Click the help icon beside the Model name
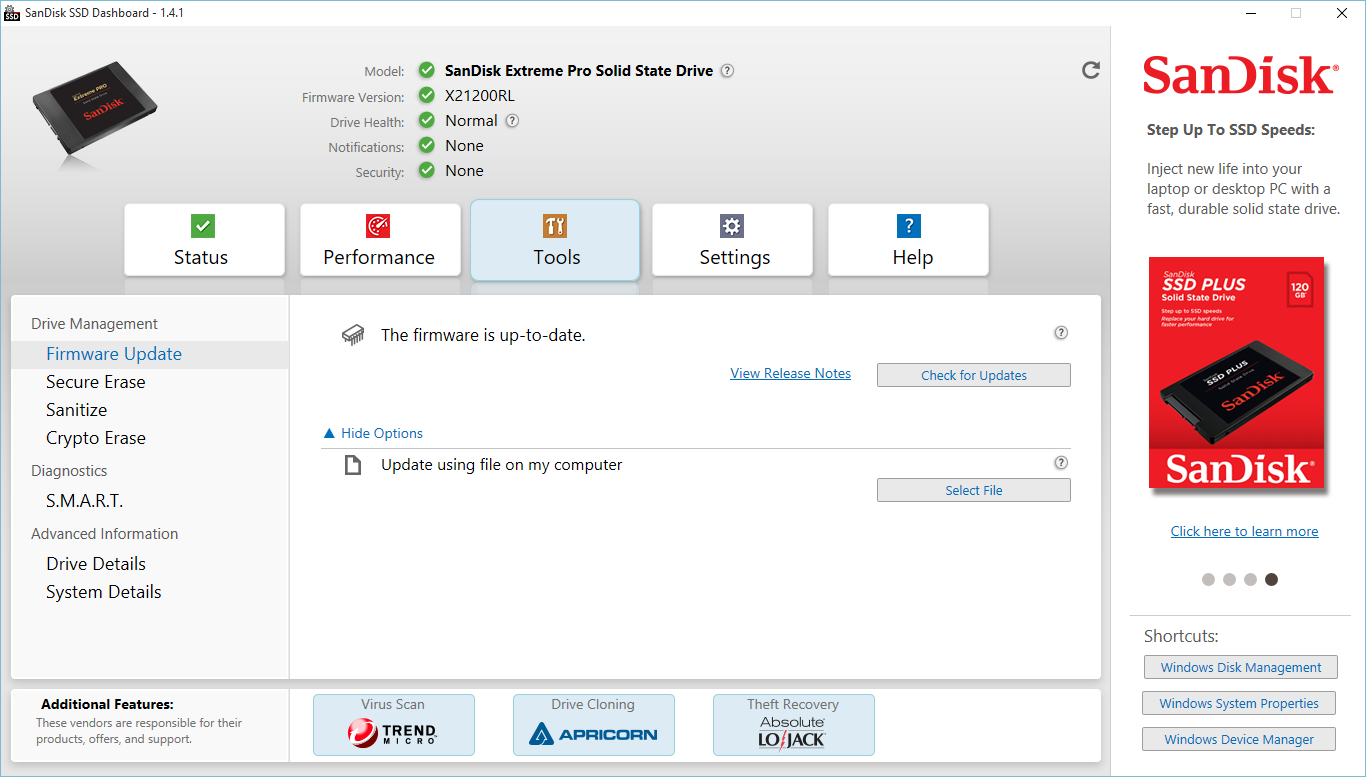This screenshot has height=777, width=1366. click(727, 71)
